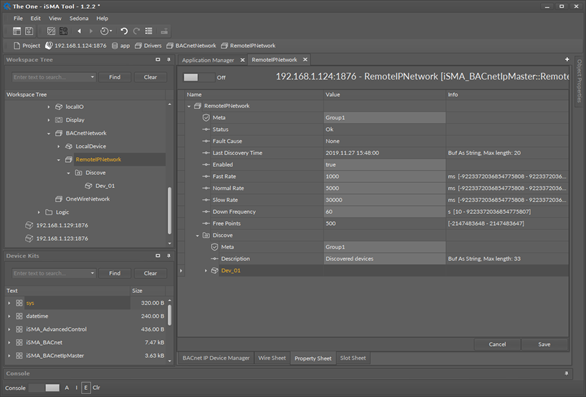Click Find in Device Kits panel
Viewport: 586px width, 397px height.
click(x=114, y=273)
